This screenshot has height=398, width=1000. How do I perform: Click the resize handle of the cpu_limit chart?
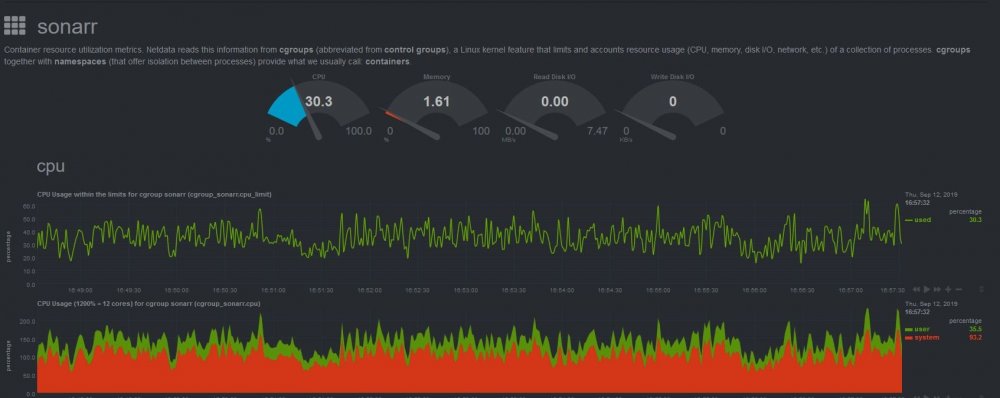click(981, 290)
